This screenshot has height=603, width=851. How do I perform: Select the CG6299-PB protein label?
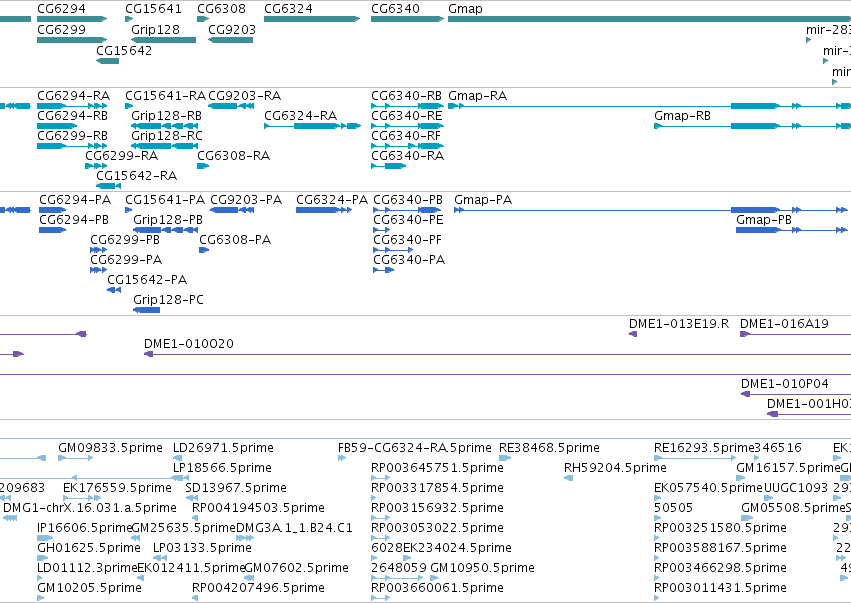[x=125, y=240]
